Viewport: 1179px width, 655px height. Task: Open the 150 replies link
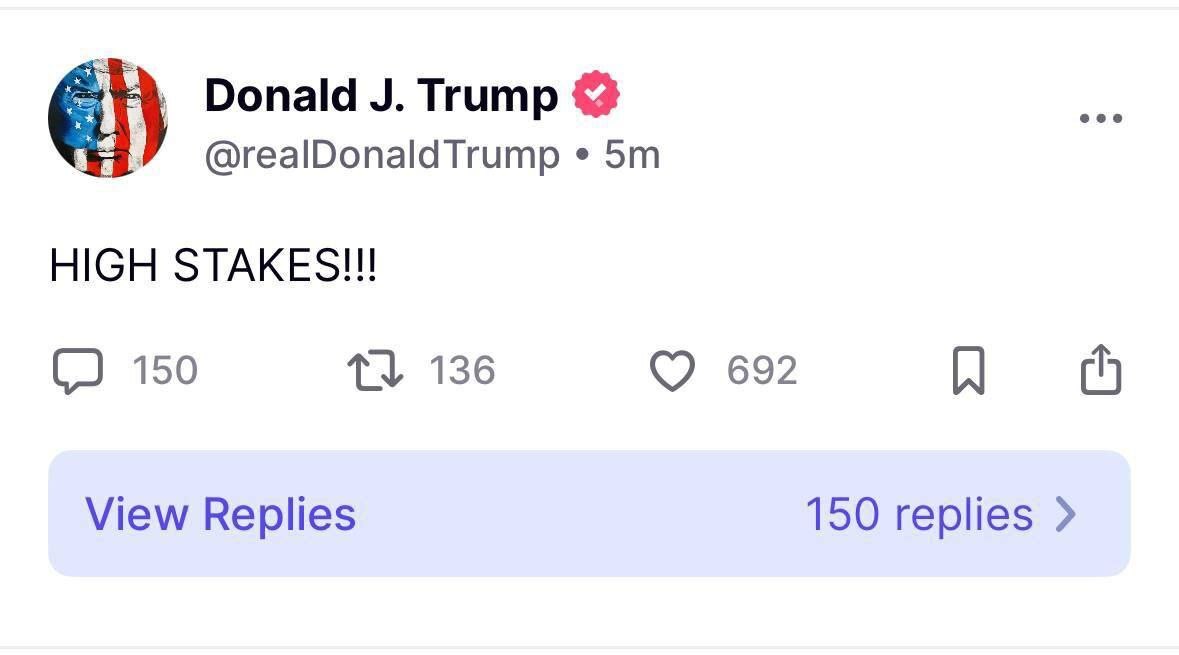coord(919,514)
